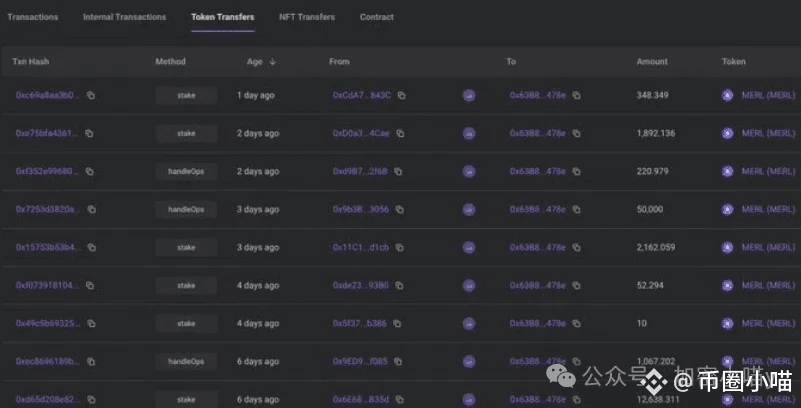Copy the 0x9ED9 from address
The height and width of the screenshot is (408, 801).
coord(398,362)
